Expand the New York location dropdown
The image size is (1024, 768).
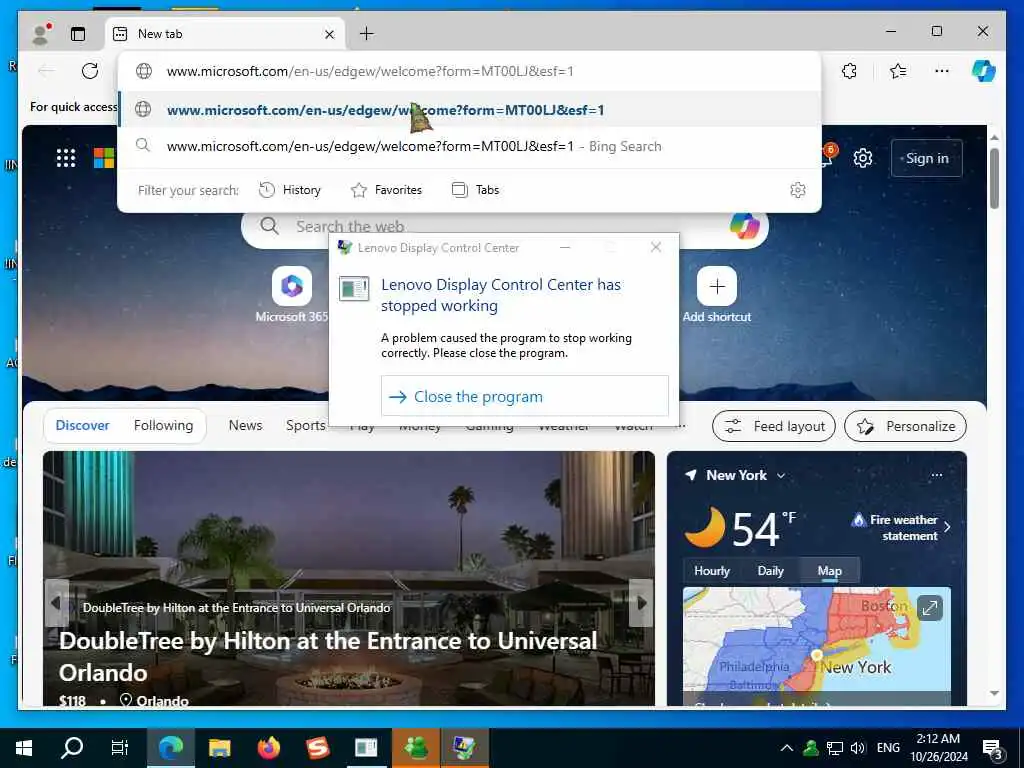[x=781, y=475]
